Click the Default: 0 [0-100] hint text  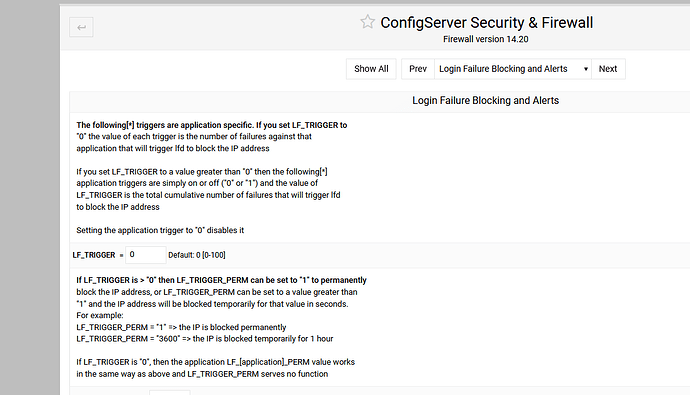coord(197,255)
